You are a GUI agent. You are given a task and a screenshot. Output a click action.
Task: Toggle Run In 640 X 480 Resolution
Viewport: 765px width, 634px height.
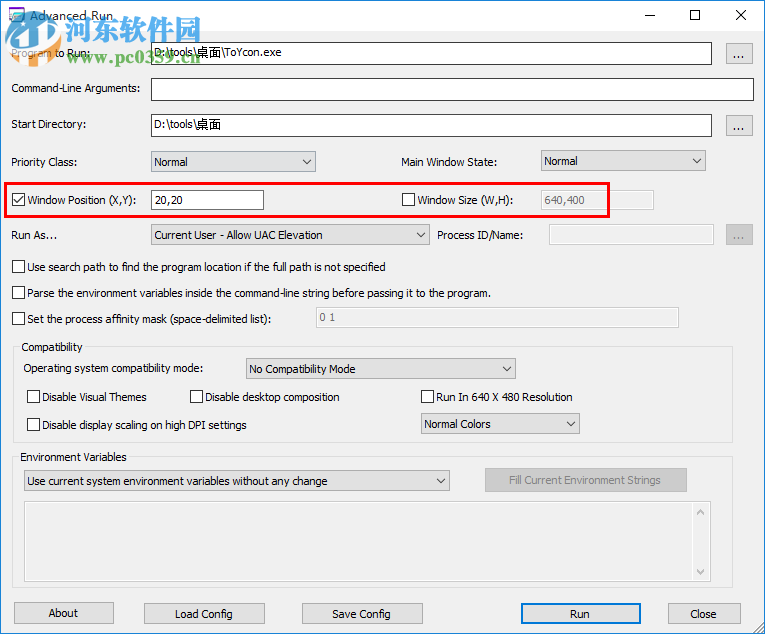click(427, 396)
